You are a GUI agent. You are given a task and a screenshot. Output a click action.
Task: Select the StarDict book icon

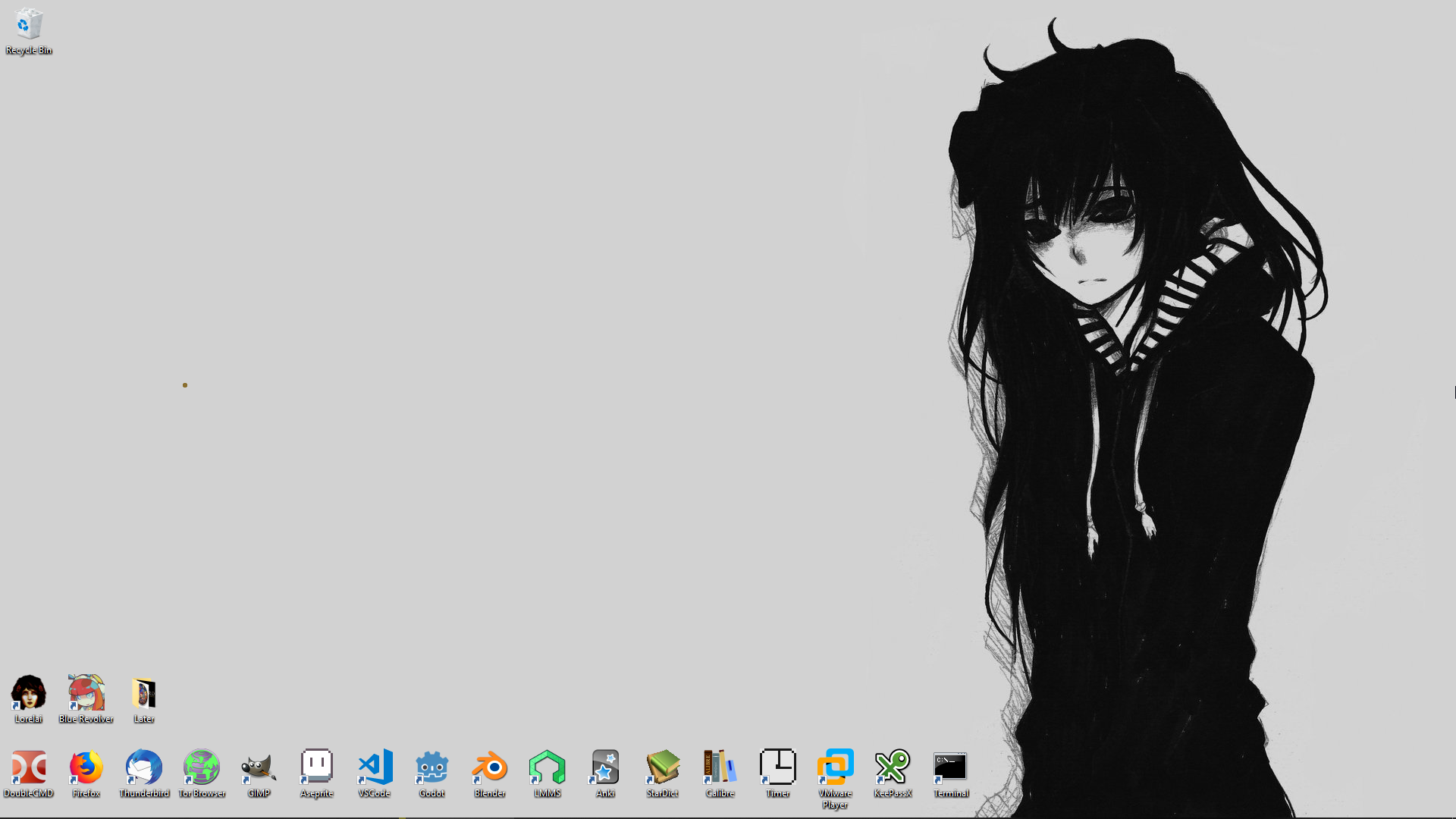(663, 767)
